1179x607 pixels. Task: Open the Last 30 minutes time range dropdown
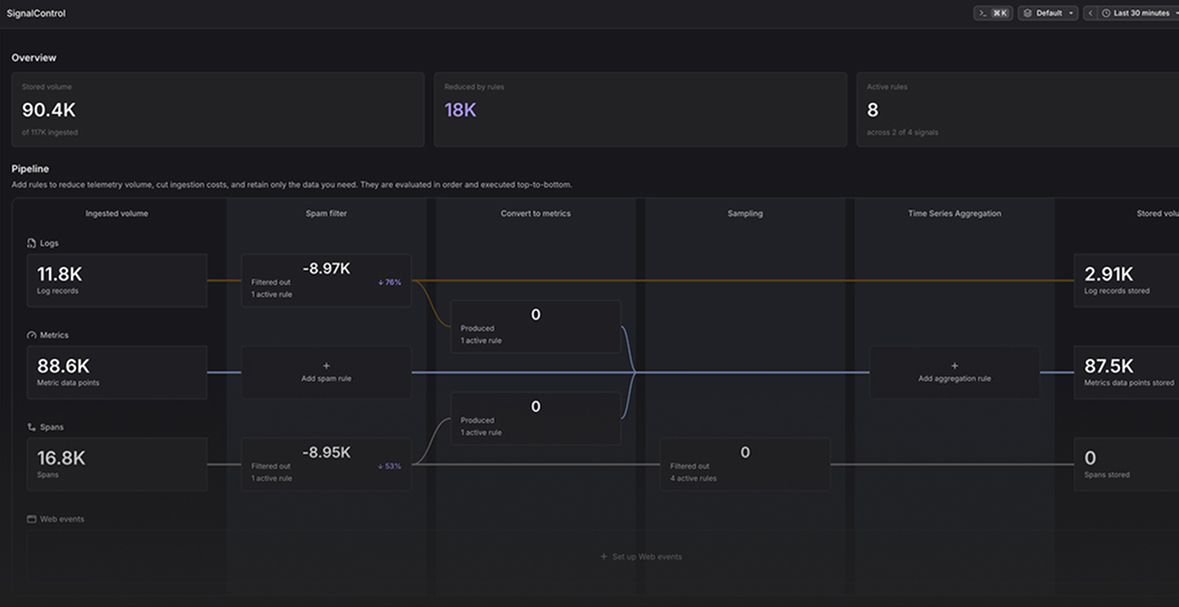click(x=1138, y=14)
